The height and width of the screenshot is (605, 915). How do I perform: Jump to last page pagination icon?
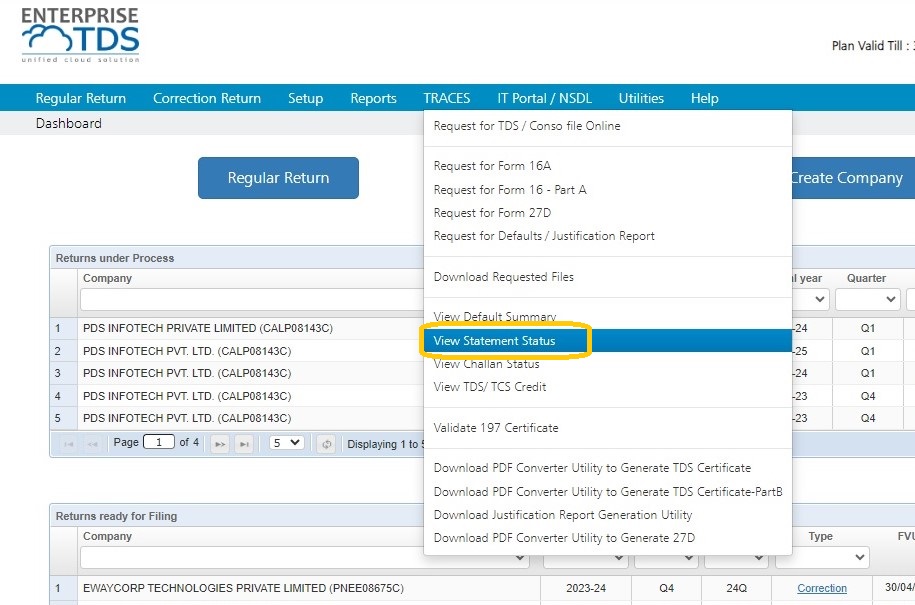tap(244, 444)
